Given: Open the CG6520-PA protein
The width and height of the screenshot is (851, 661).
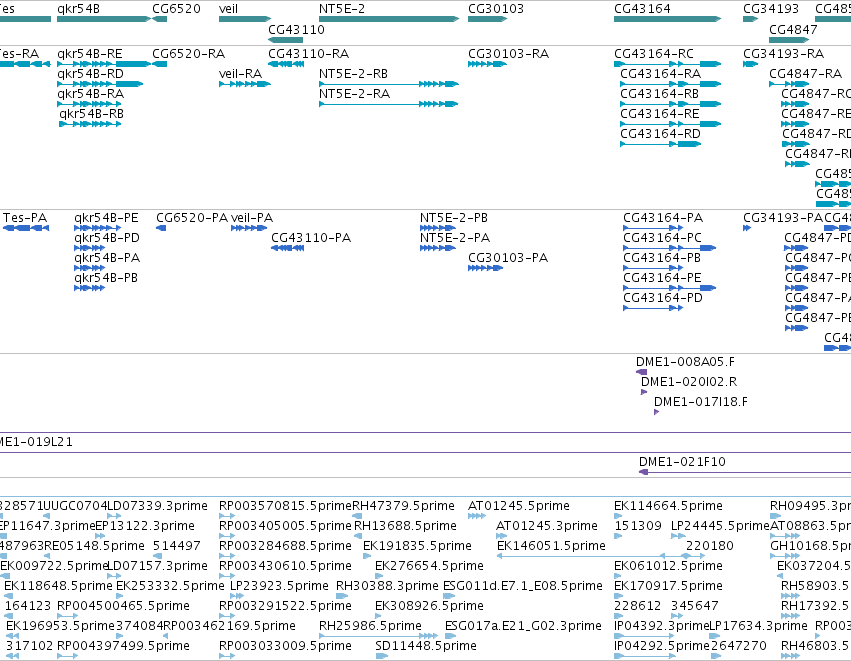Looking at the screenshot, I should click(x=161, y=228).
